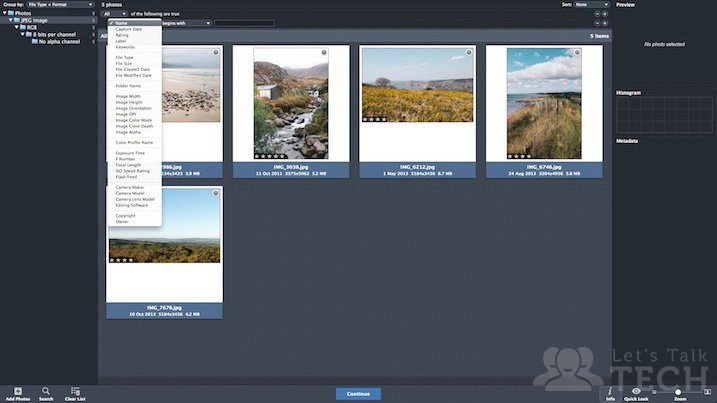
Task: Click the 8 bits per channel folder icon
Action: (x=29, y=34)
